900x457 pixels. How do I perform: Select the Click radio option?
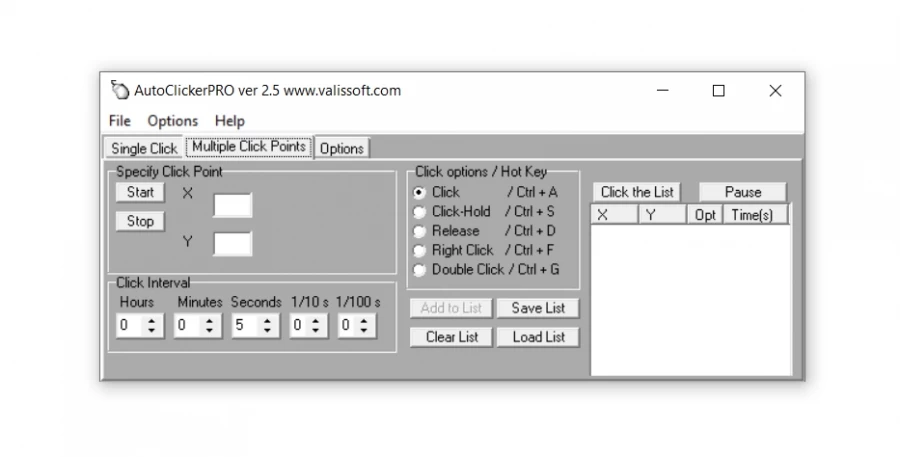pos(420,192)
